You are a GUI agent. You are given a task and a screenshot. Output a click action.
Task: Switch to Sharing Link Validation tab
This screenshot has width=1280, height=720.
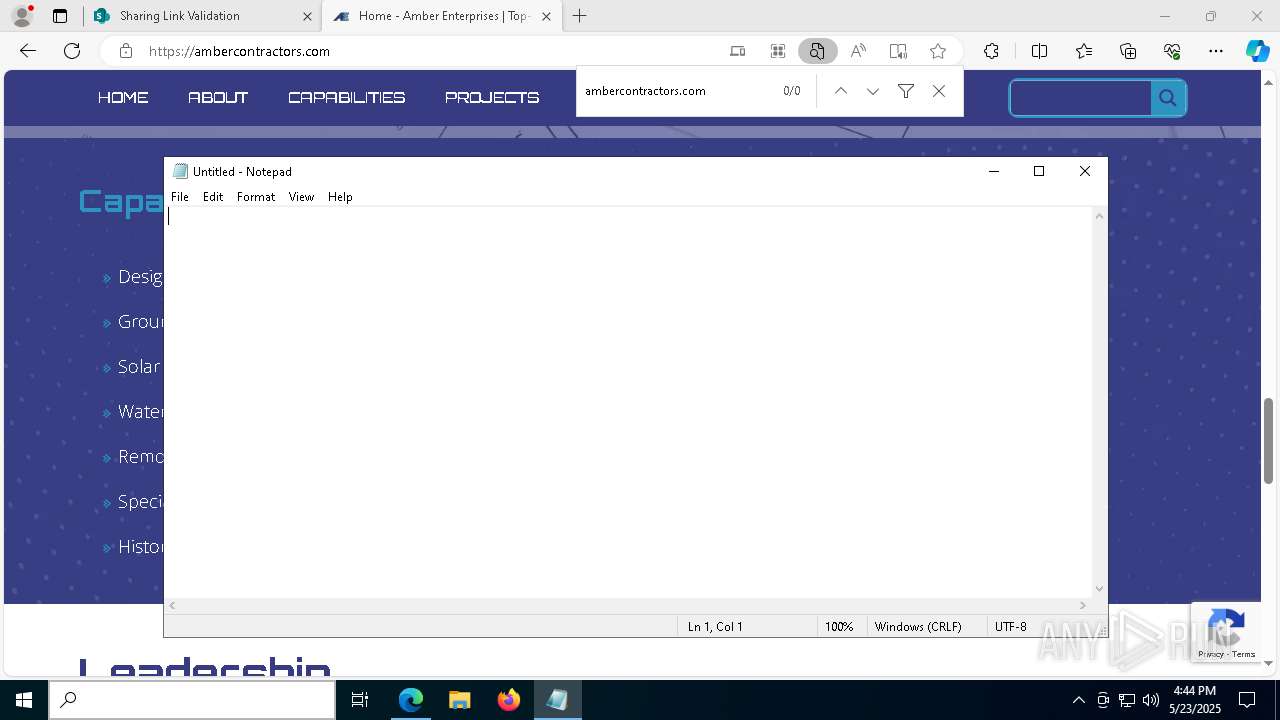coord(201,16)
